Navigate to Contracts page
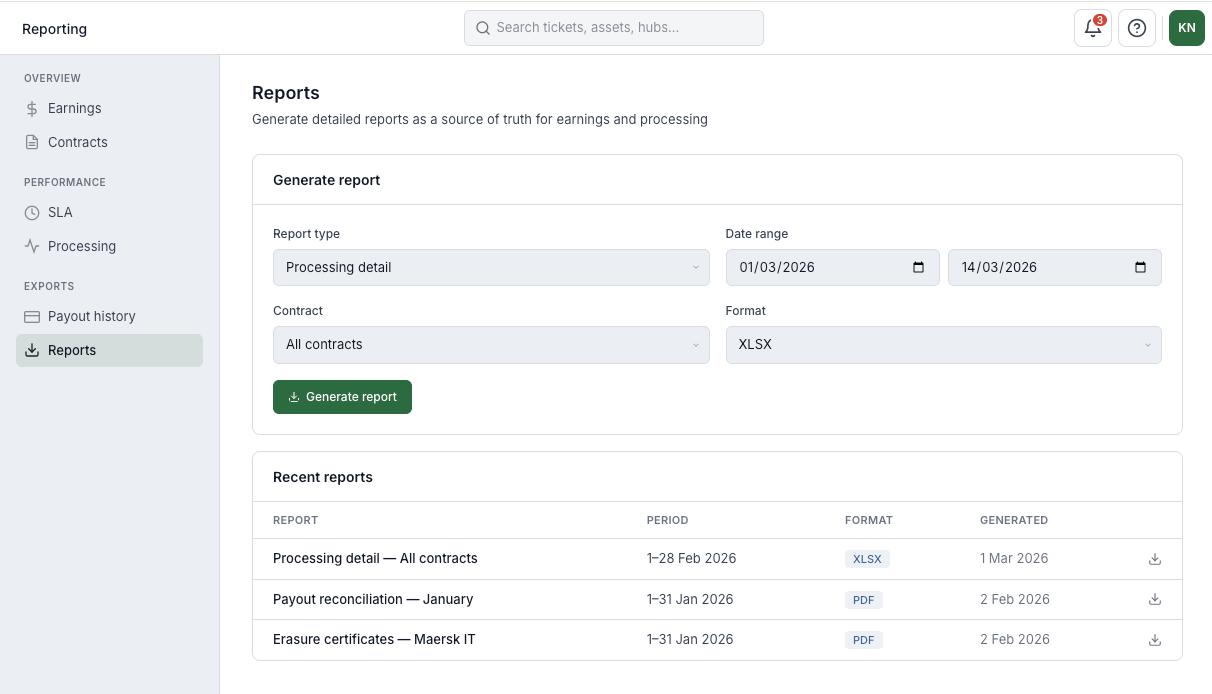The width and height of the screenshot is (1212, 694). click(x=77, y=142)
